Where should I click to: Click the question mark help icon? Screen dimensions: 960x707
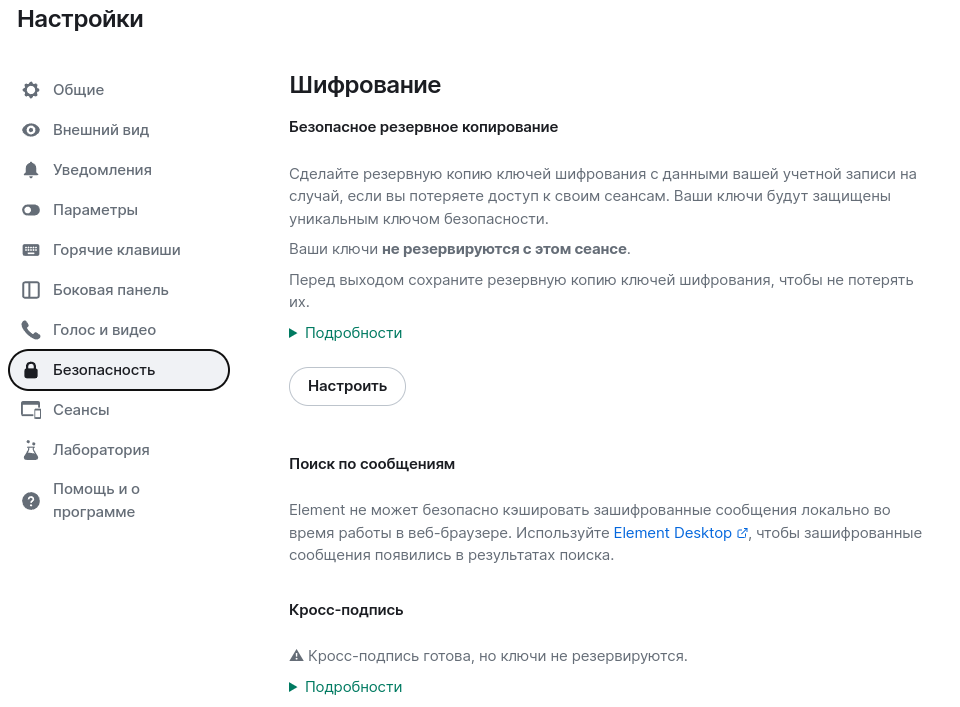click(31, 501)
